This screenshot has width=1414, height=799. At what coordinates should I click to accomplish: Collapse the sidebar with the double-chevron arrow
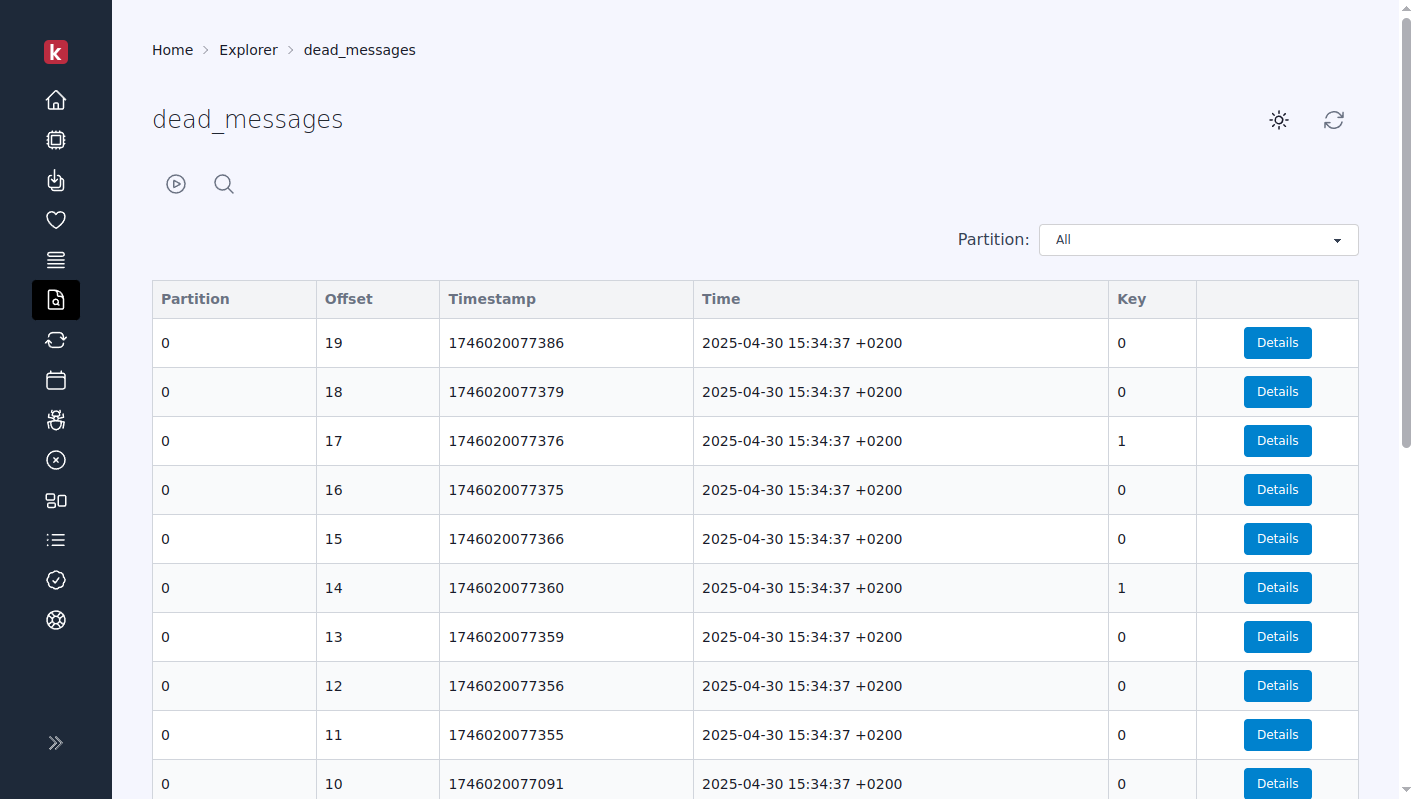point(56,742)
